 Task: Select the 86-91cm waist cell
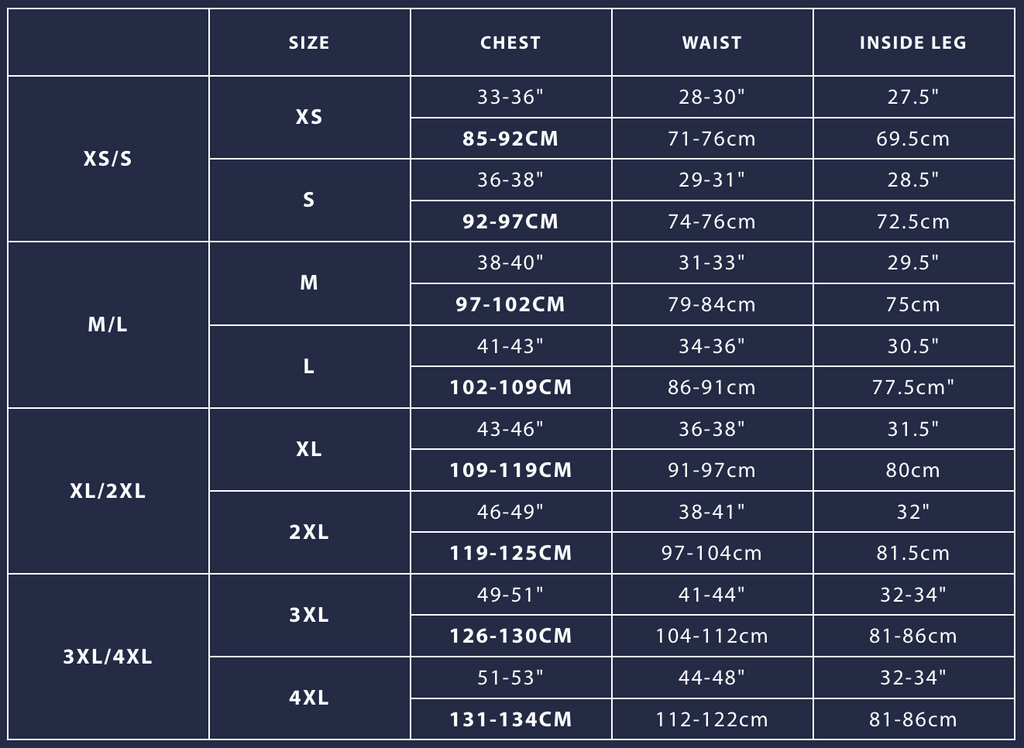coord(712,387)
